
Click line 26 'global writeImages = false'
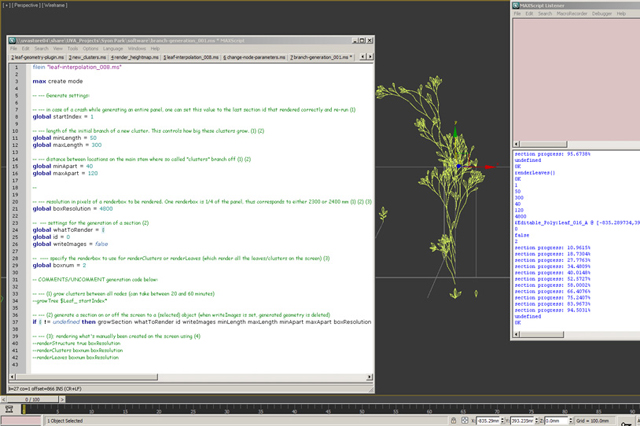pyautogui.click(x=70, y=244)
